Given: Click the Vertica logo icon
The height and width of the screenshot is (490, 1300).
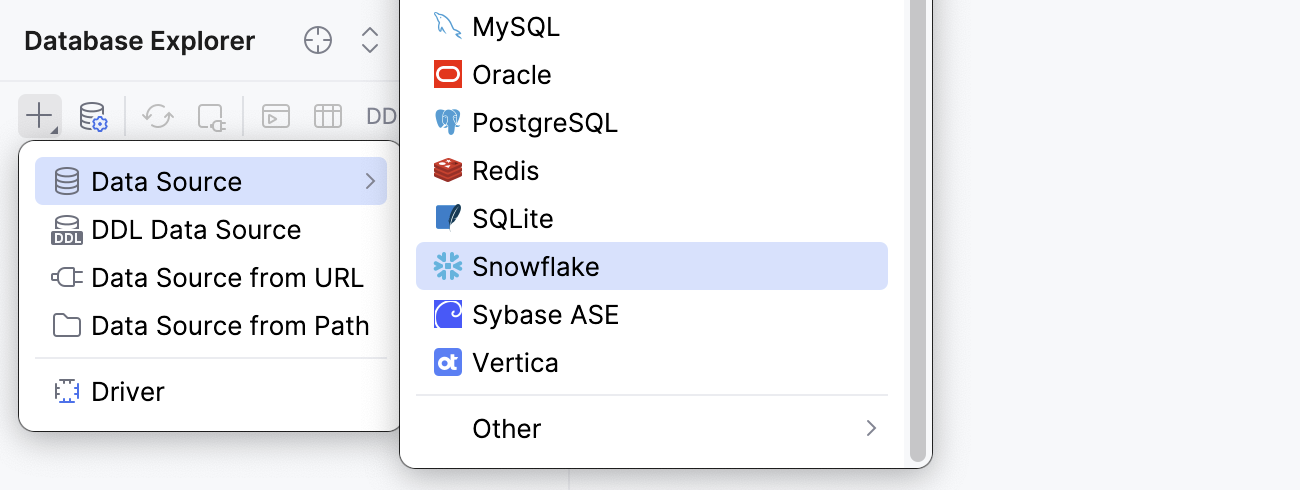Looking at the screenshot, I should pos(448,362).
